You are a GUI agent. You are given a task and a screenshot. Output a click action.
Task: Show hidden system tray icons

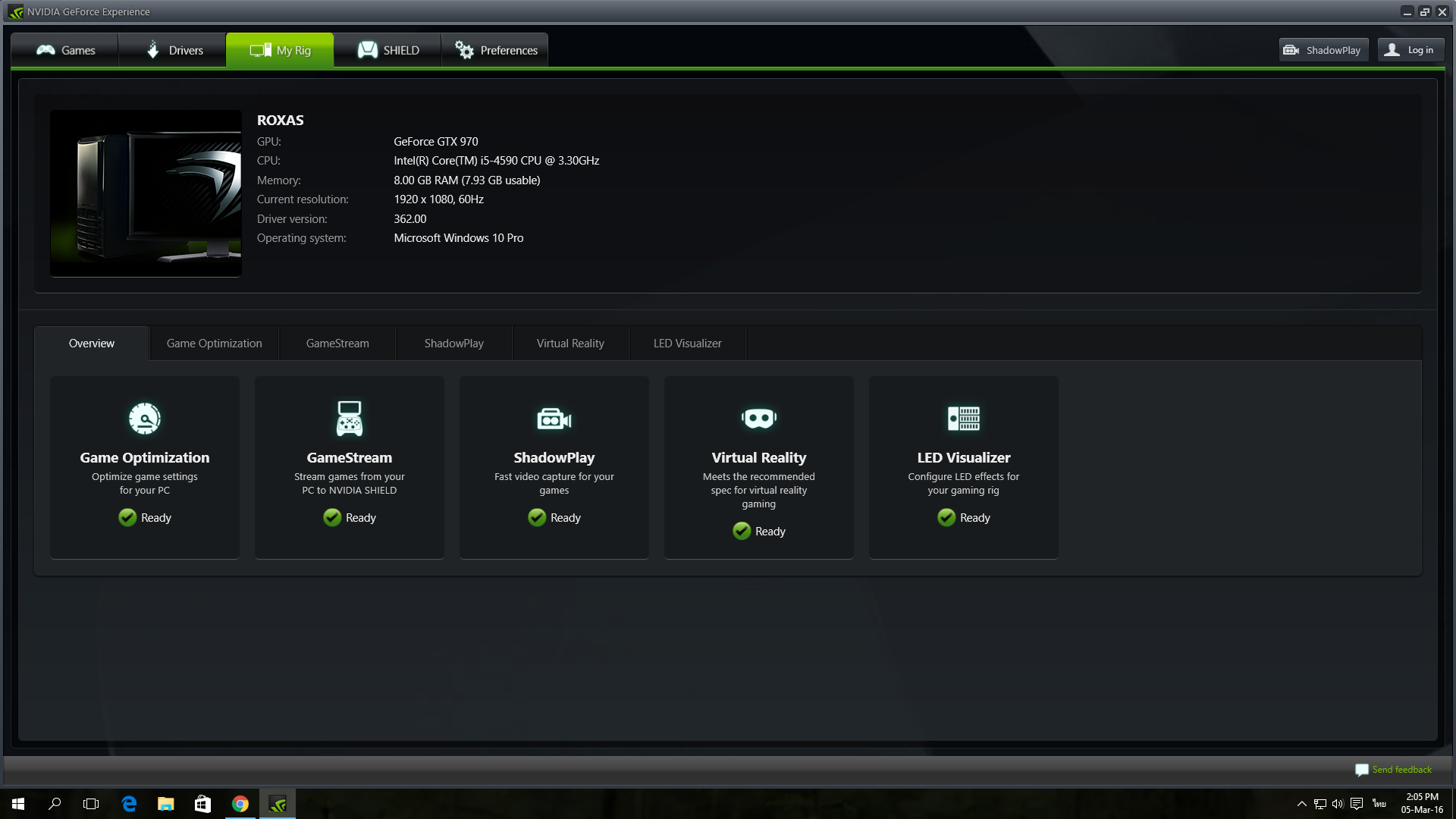pyautogui.click(x=1301, y=804)
